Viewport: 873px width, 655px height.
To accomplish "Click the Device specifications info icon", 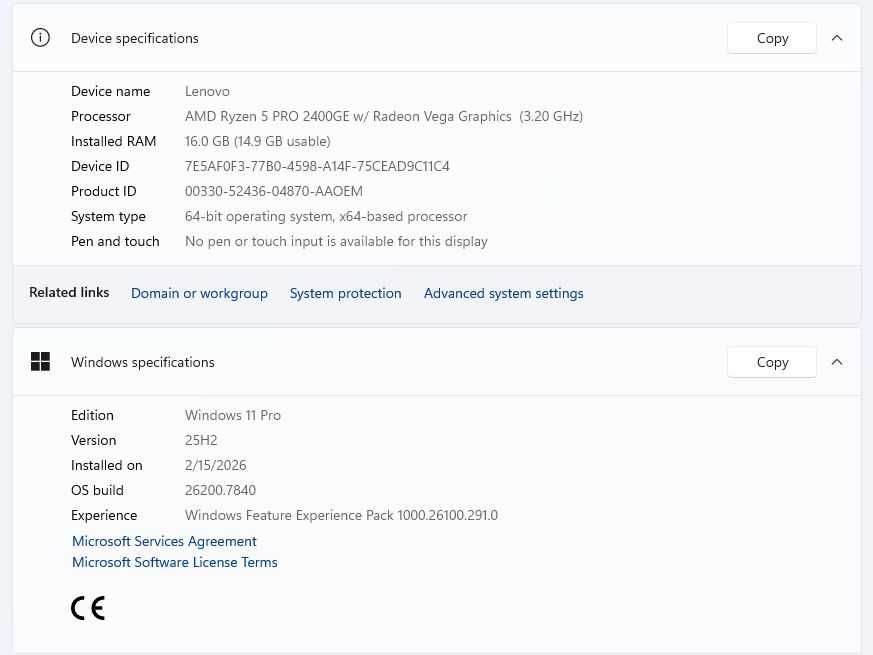I will (40, 38).
